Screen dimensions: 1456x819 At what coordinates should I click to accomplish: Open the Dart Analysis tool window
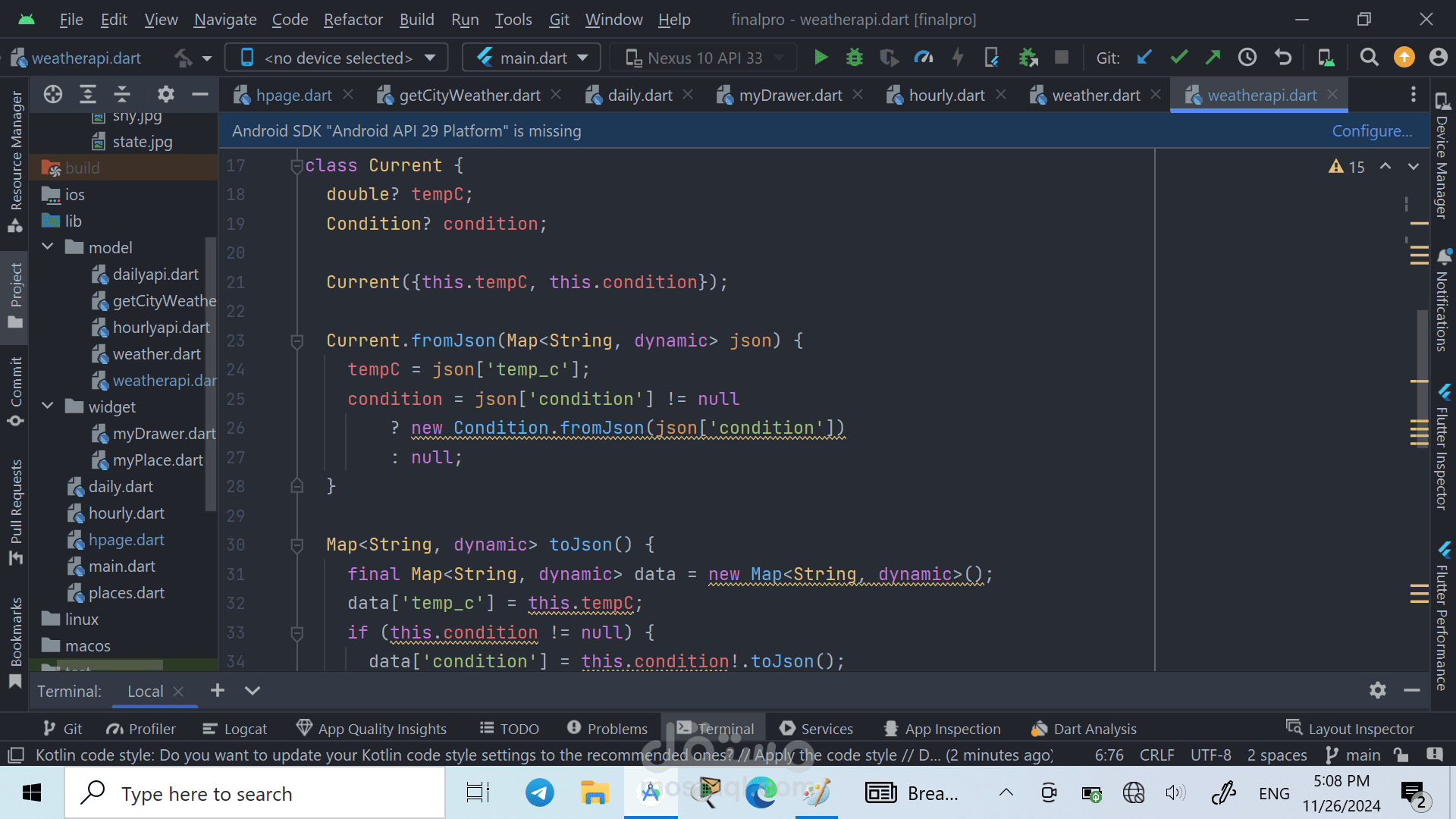pyautogui.click(x=1084, y=729)
